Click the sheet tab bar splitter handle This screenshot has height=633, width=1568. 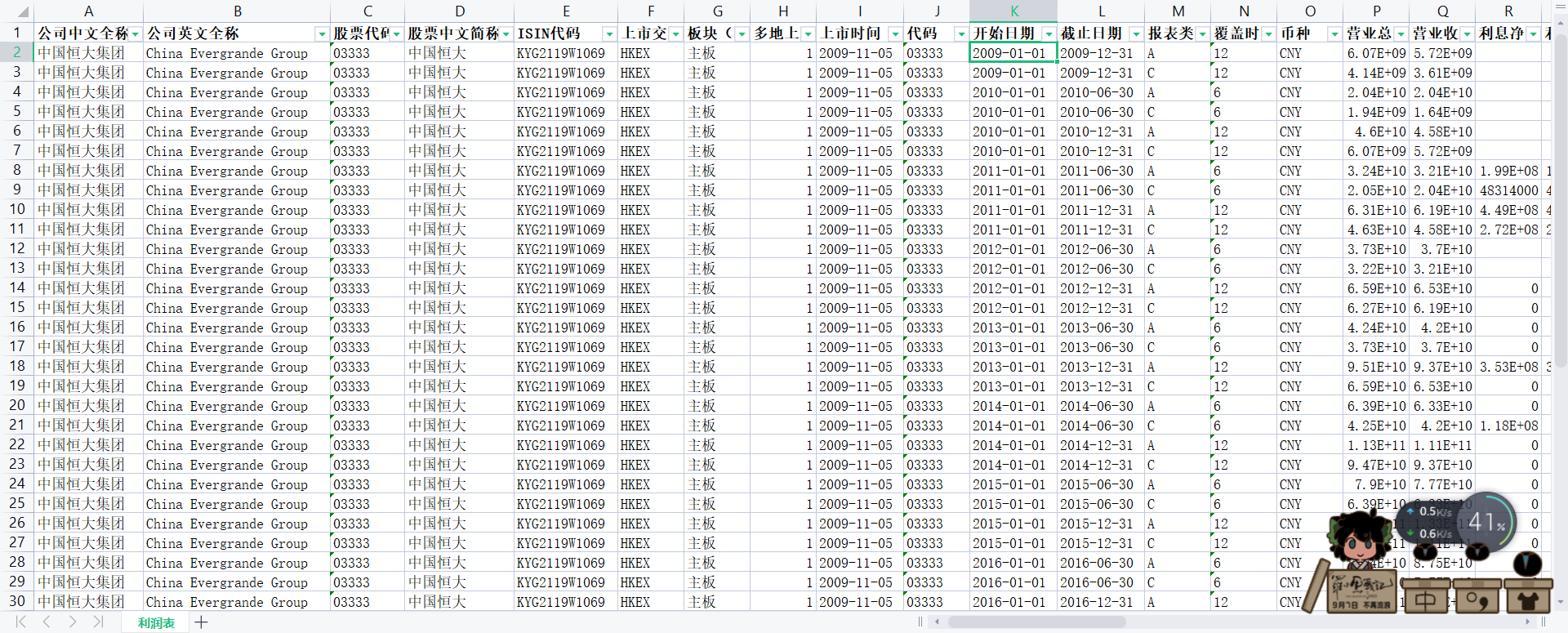point(920,622)
